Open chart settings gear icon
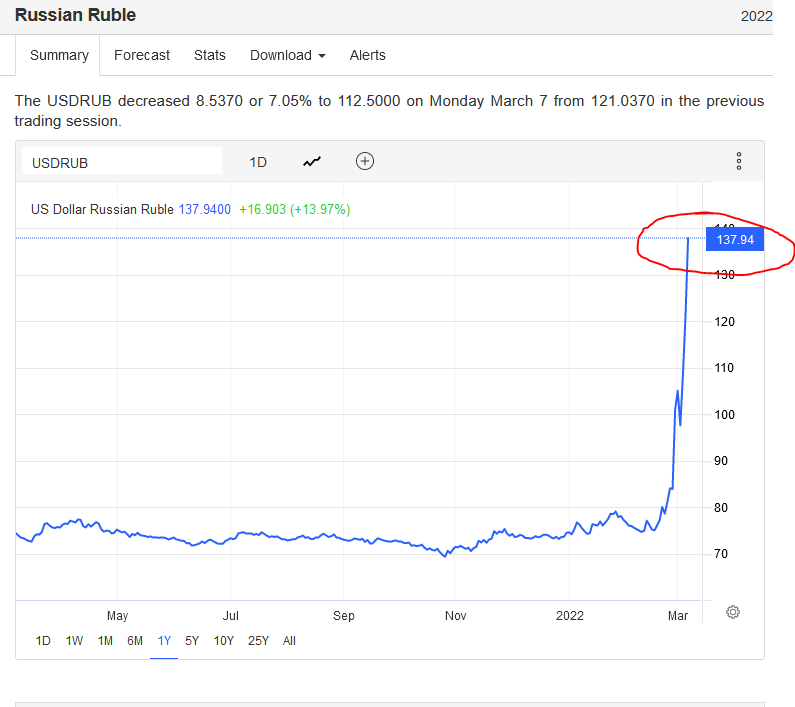795x707 pixels. coord(733,612)
